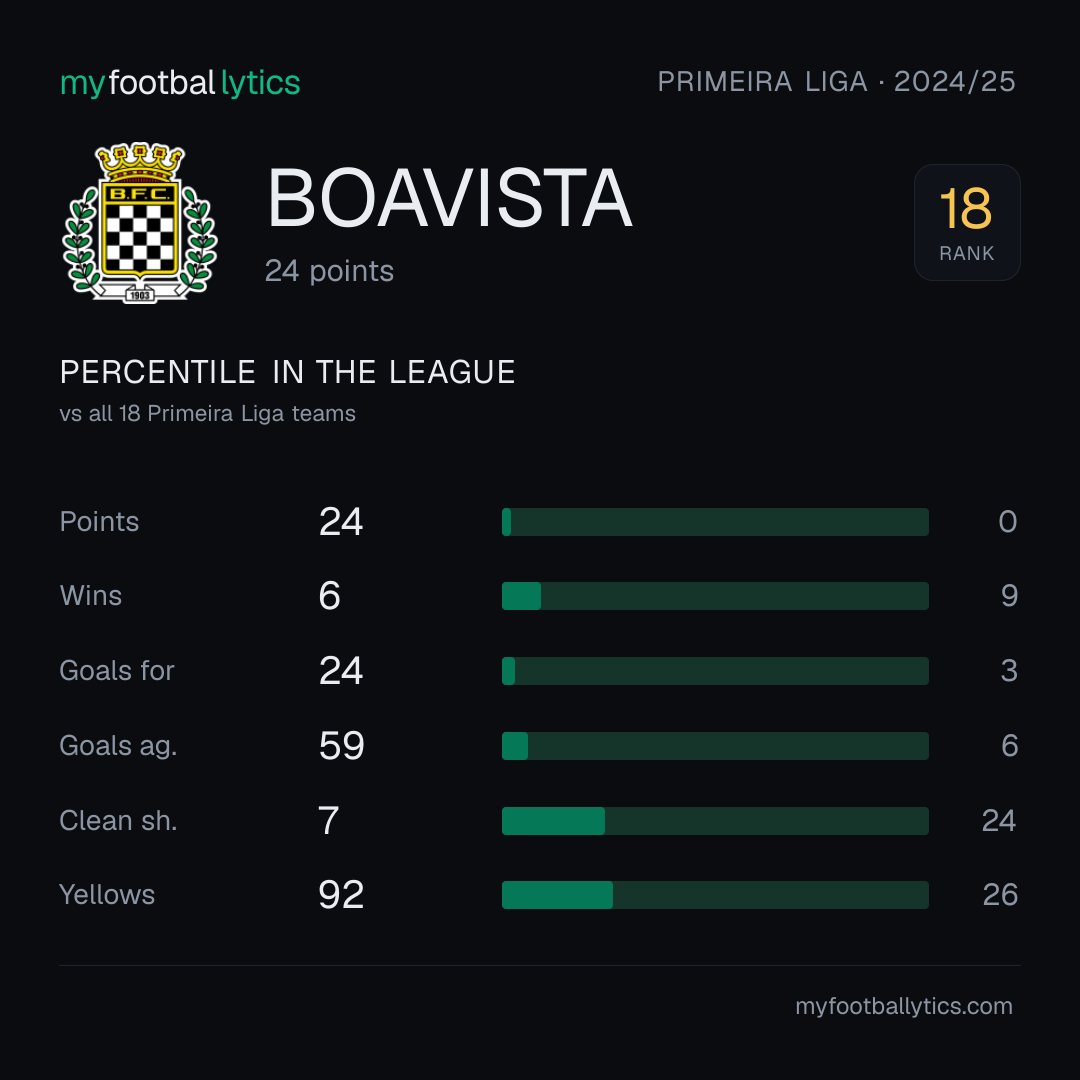Select the Points percentile bar

click(x=715, y=521)
